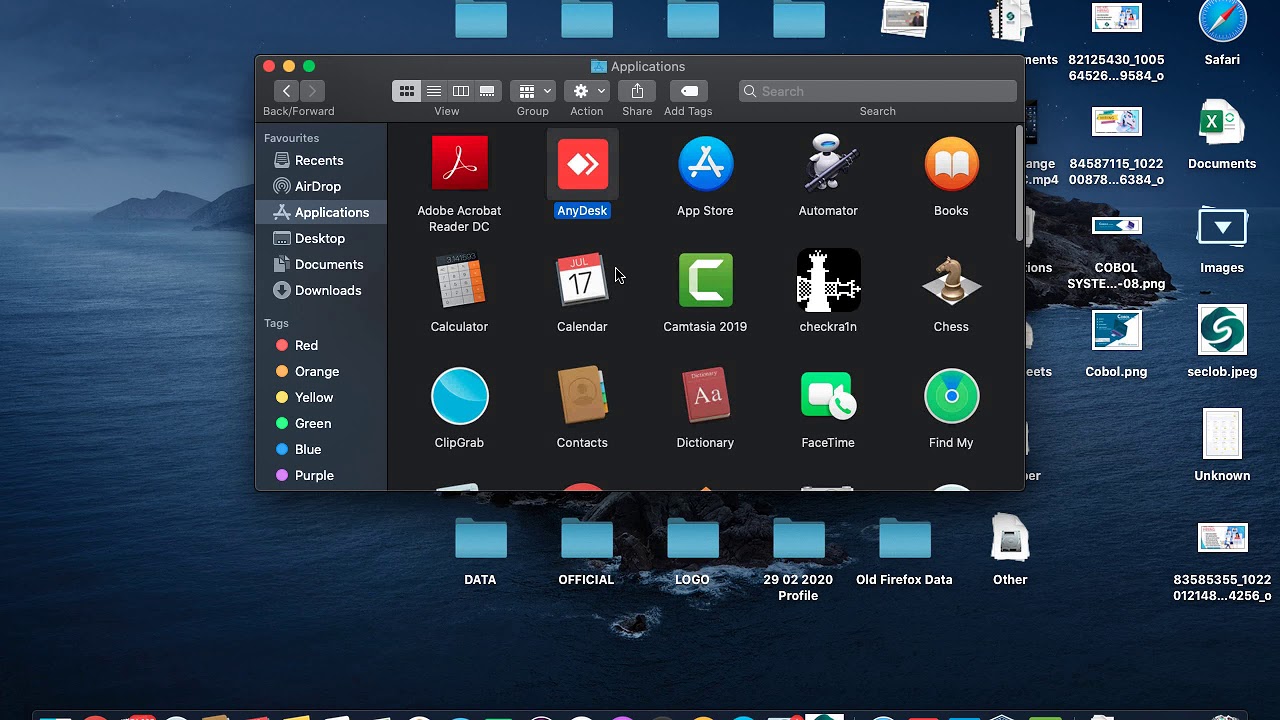Switch to gallery view in Finder

pyautogui.click(x=487, y=91)
